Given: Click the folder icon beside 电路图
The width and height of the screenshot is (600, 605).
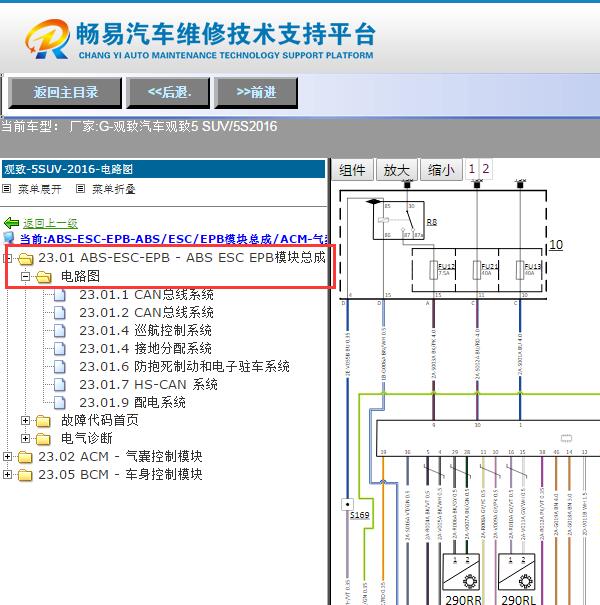Looking at the screenshot, I should pyautogui.click(x=44, y=277).
